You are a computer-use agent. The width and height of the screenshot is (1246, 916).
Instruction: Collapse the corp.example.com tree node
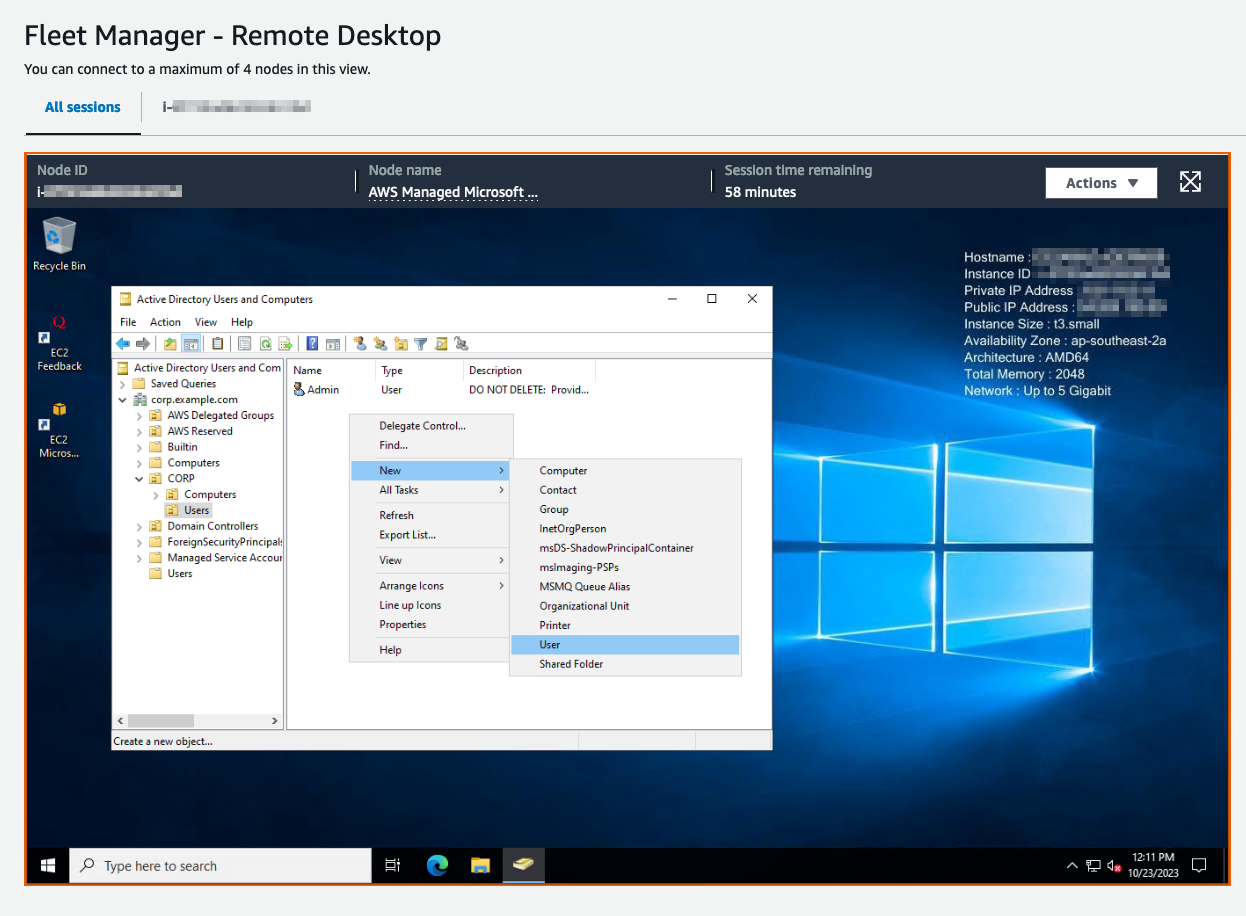(x=122, y=398)
